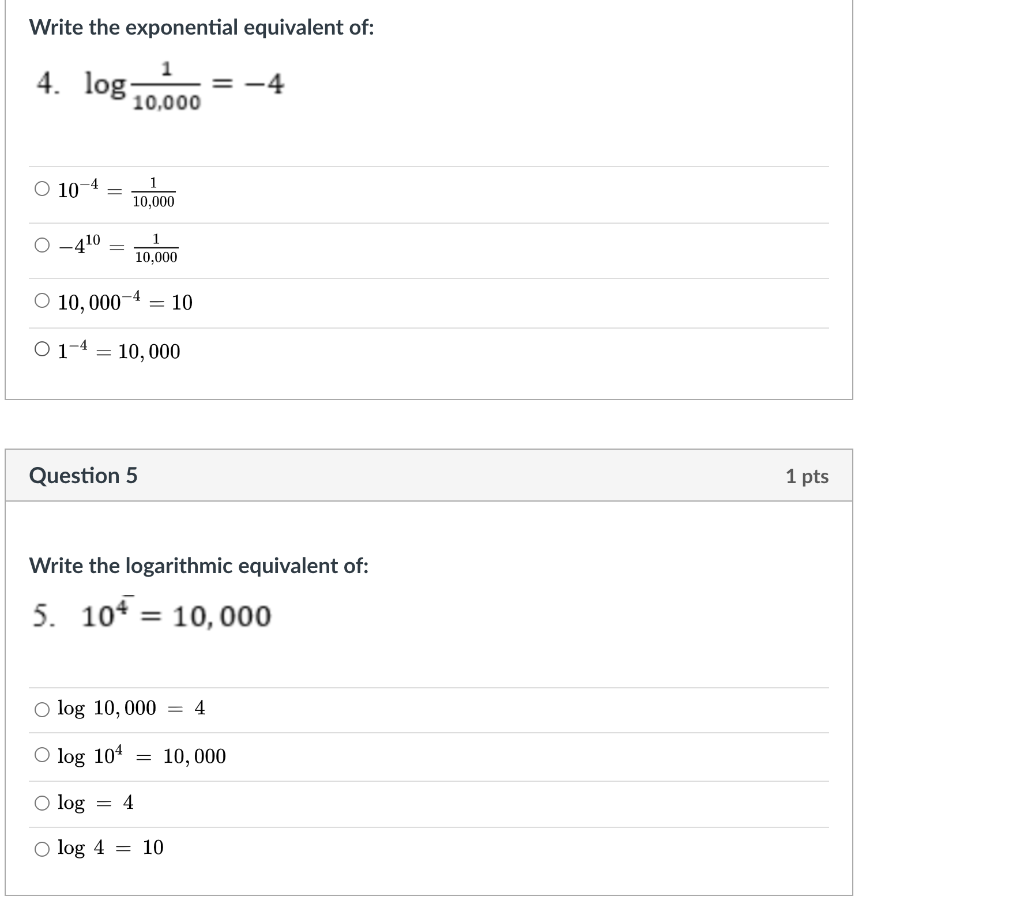The image size is (1024, 904).
Task: Select the answer 10^-4 = 1/10,000
Action: point(41,189)
